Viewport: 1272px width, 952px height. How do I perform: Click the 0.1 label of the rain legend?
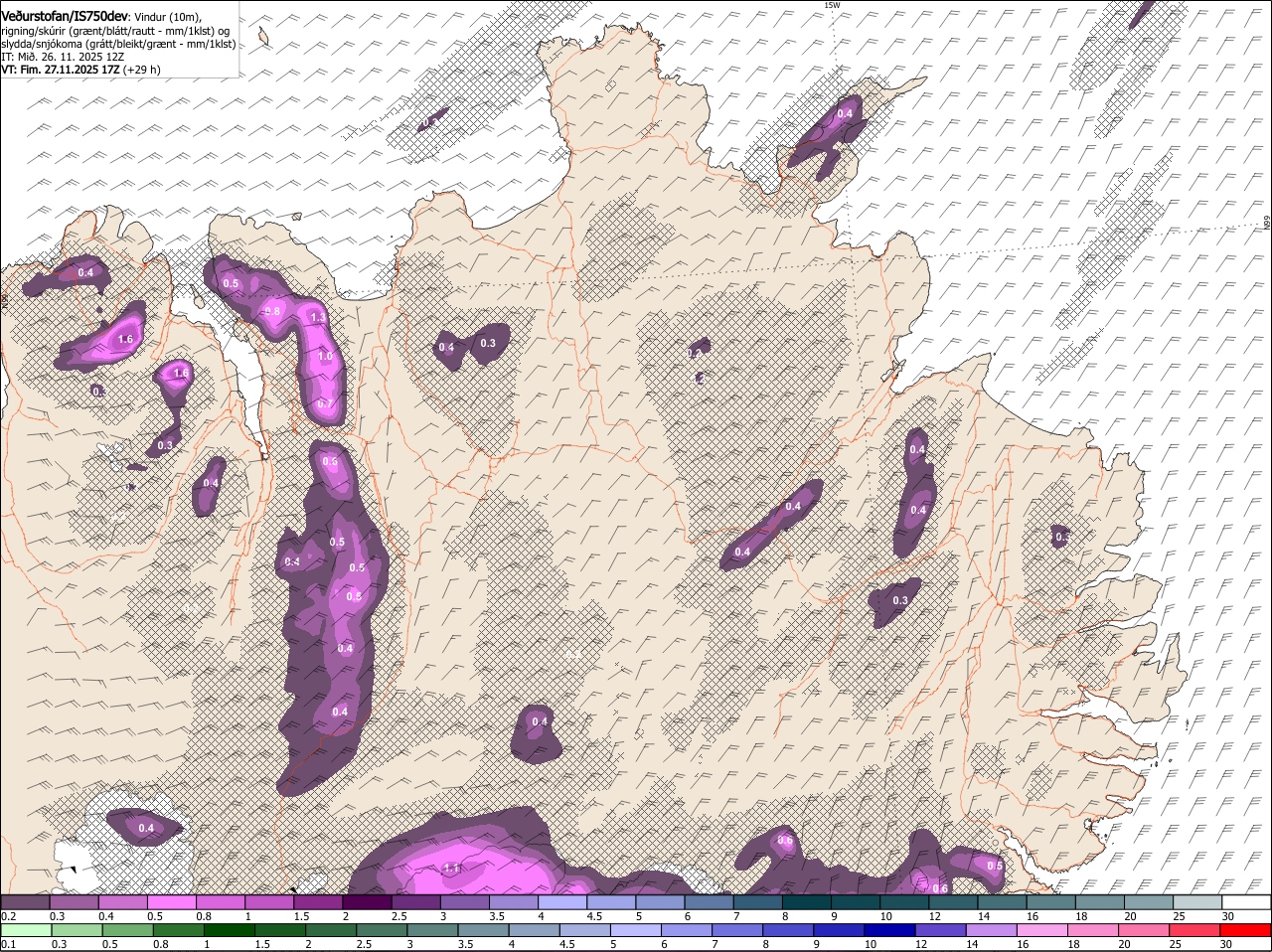click(x=8, y=944)
